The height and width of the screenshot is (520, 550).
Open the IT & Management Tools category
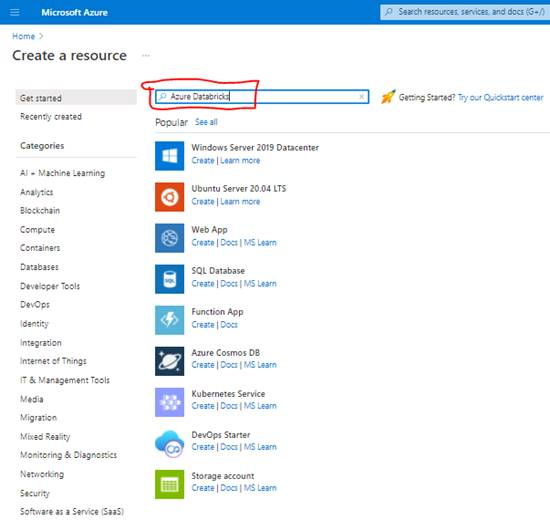point(65,380)
